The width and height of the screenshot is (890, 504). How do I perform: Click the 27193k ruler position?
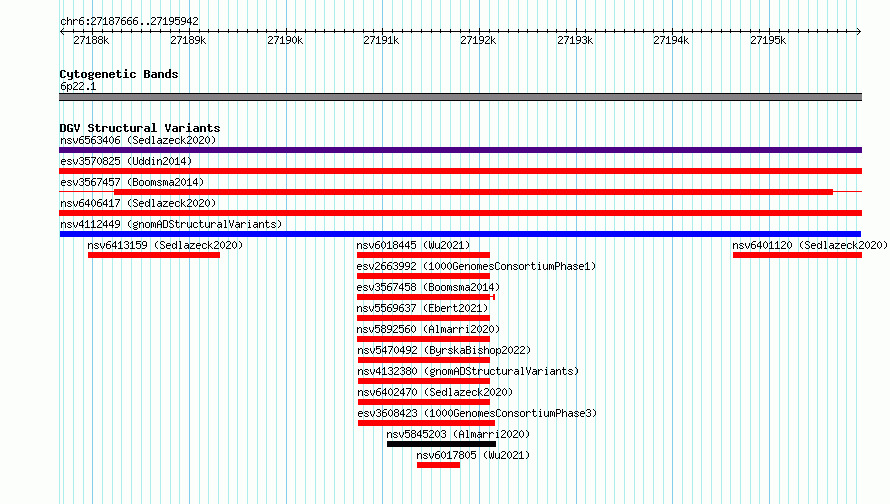coord(575,40)
